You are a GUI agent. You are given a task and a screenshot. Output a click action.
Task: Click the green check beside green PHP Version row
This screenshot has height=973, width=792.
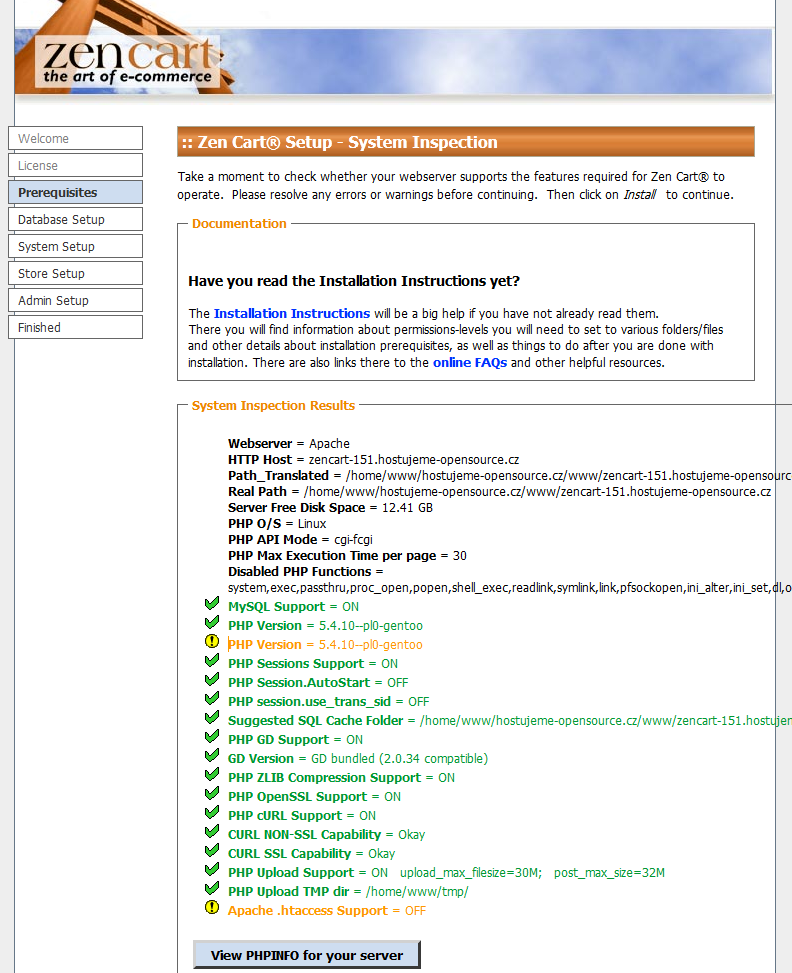coord(212,622)
